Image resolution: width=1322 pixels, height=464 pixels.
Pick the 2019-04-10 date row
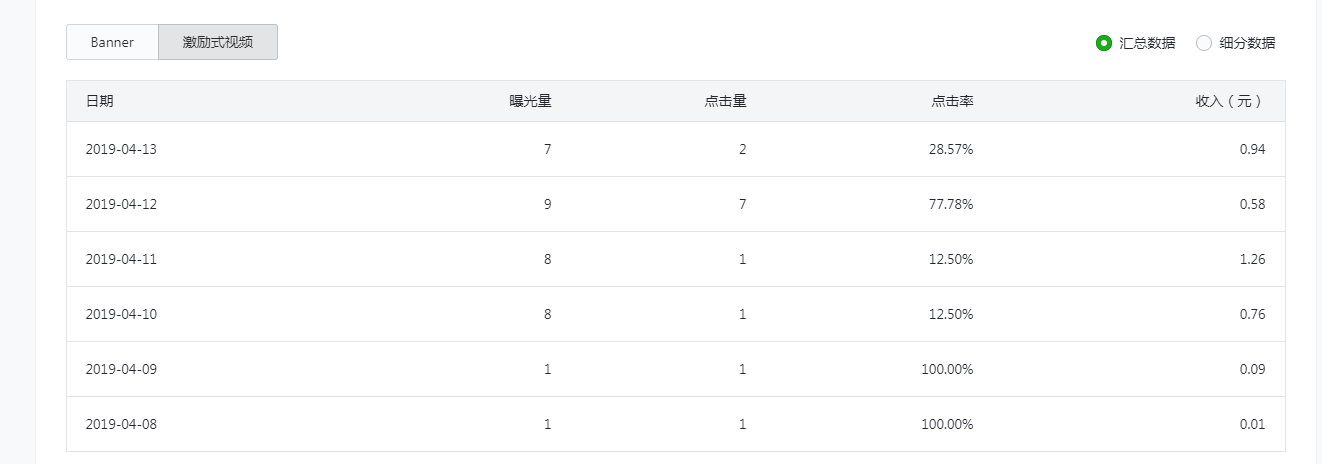coord(121,314)
